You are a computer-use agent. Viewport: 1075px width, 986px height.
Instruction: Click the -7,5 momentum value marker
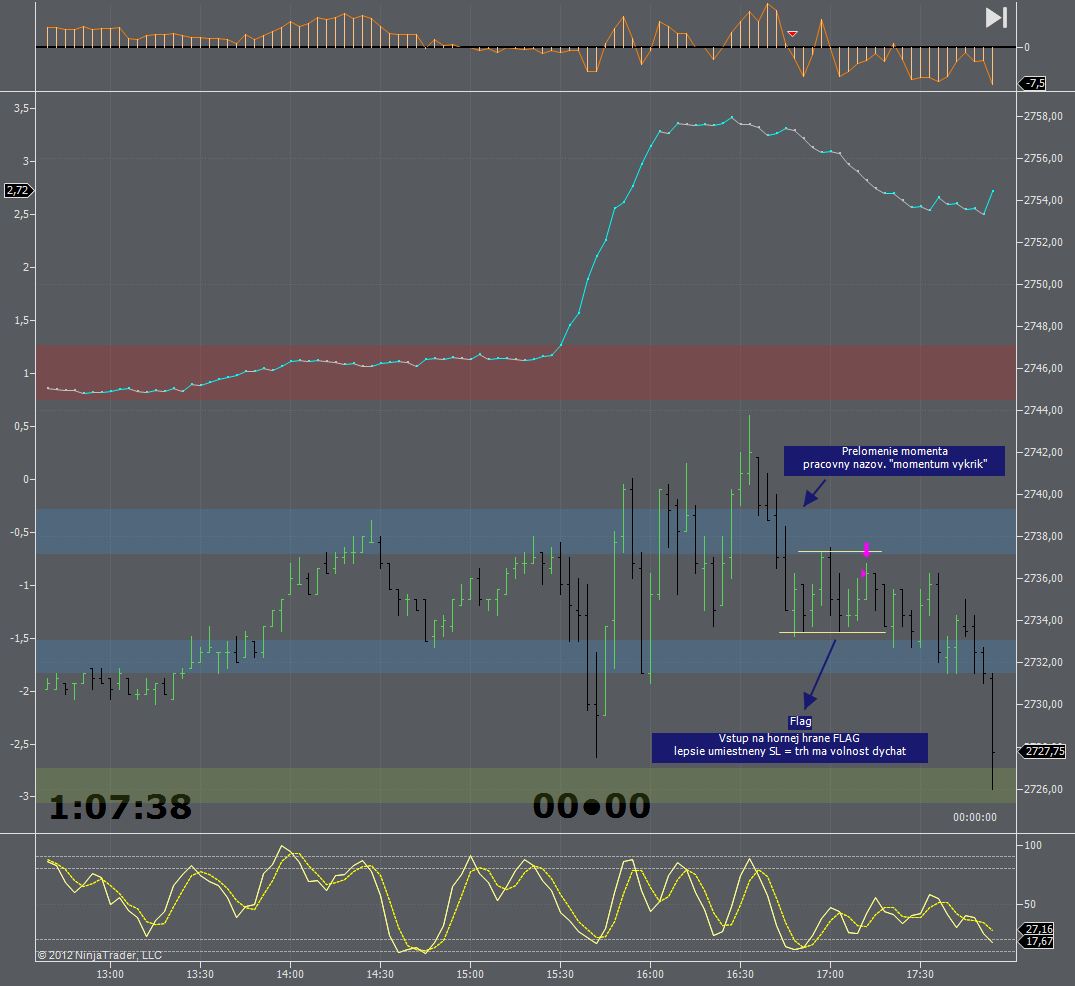point(1034,83)
